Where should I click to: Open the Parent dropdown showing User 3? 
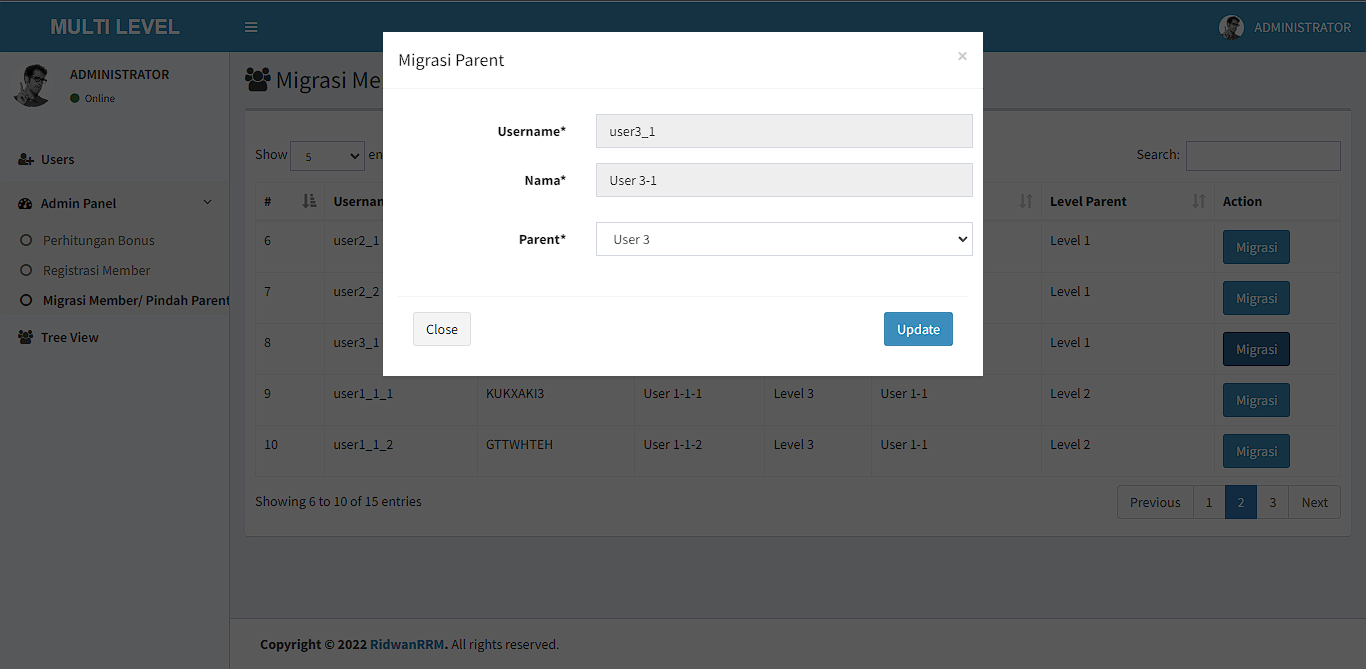[x=784, y=239]
